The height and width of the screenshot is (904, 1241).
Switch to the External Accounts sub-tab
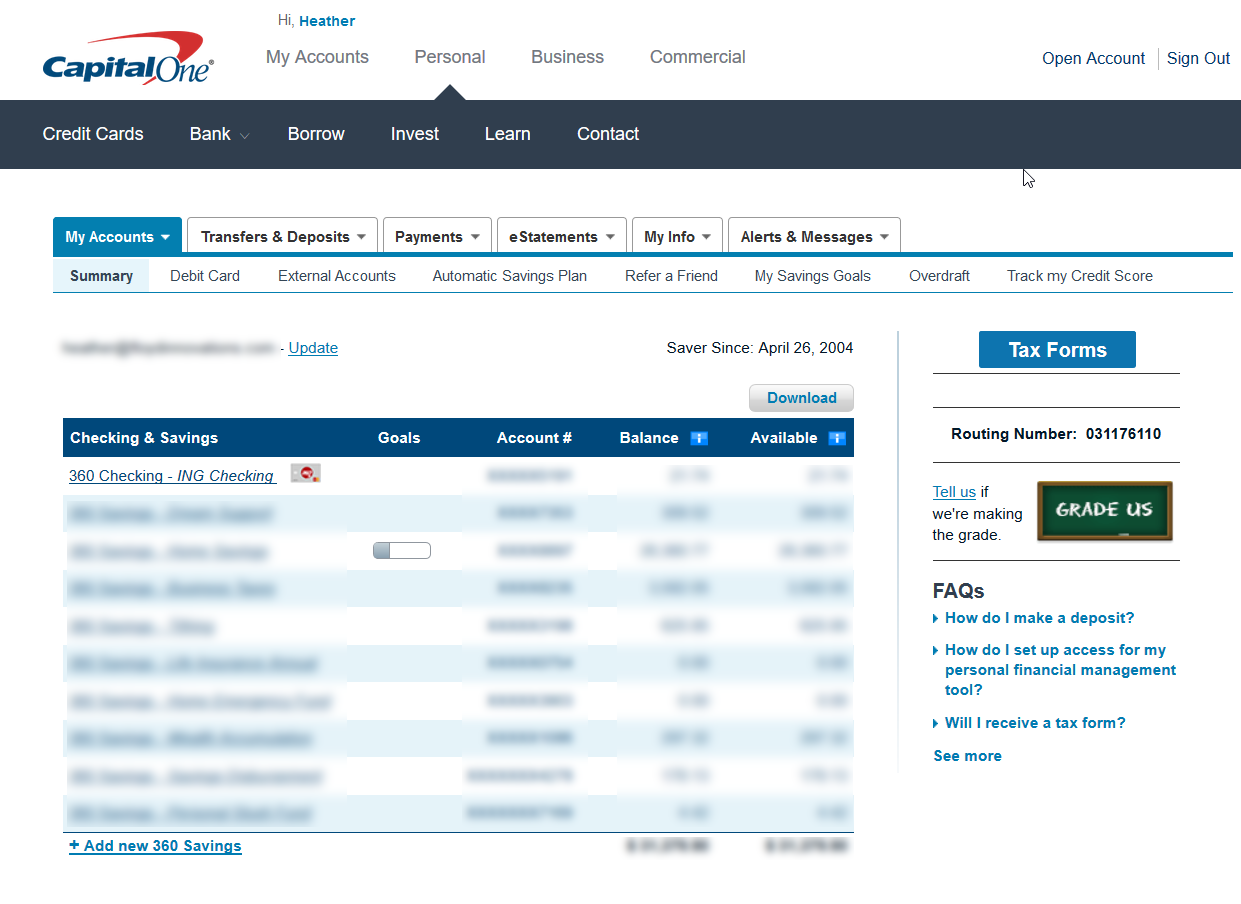click(x=337, y=276)
